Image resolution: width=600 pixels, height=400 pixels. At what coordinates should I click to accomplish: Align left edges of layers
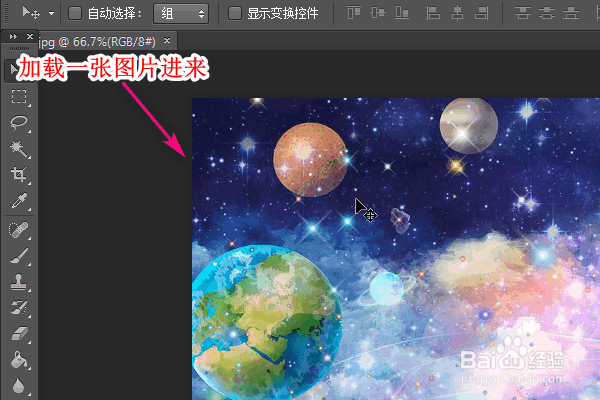tap(433, 13)
